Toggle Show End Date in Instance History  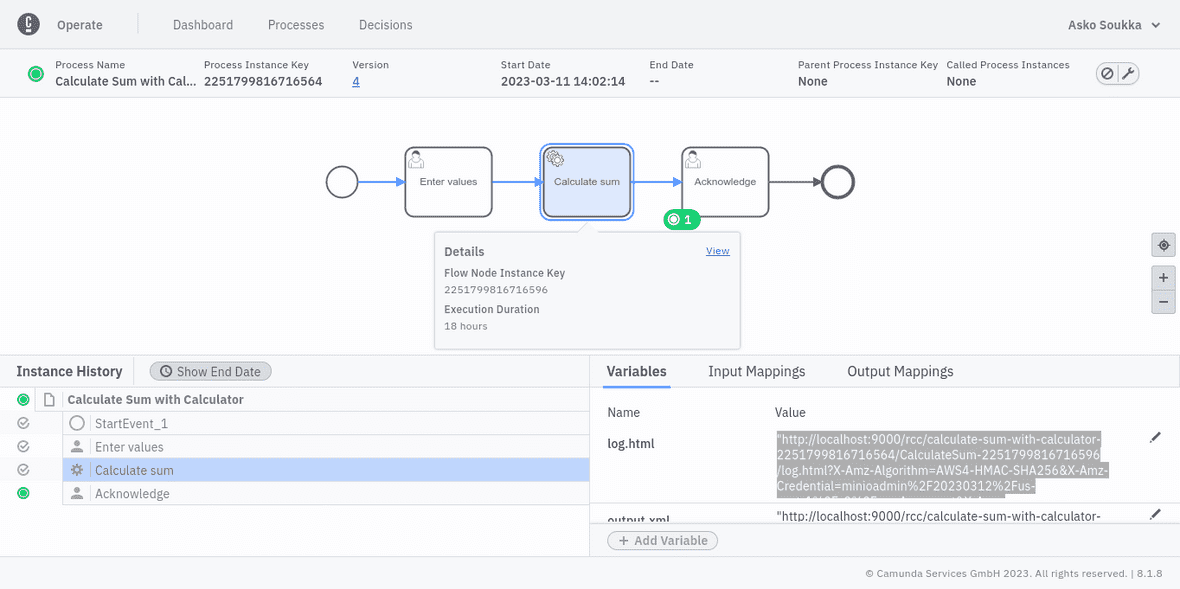(x=210, y=371)
